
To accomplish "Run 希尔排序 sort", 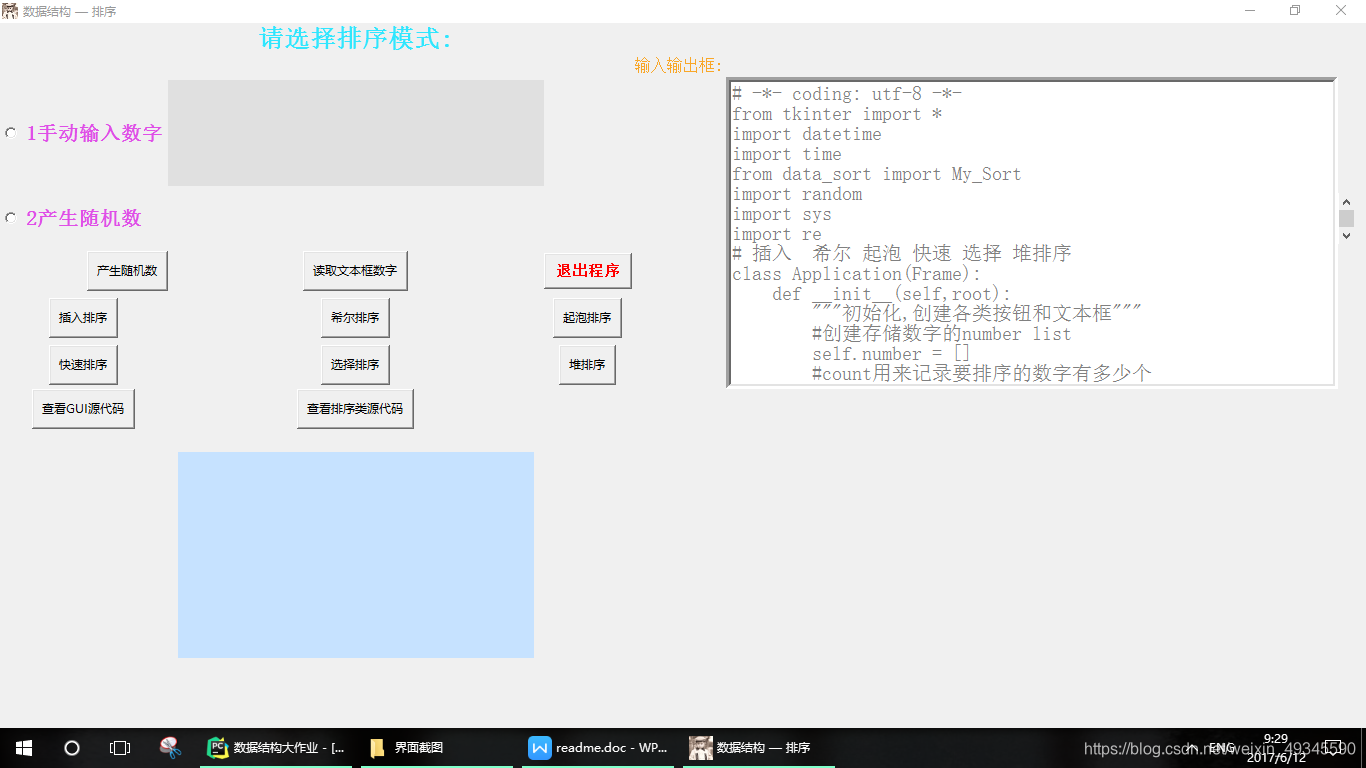I will 355,318.
